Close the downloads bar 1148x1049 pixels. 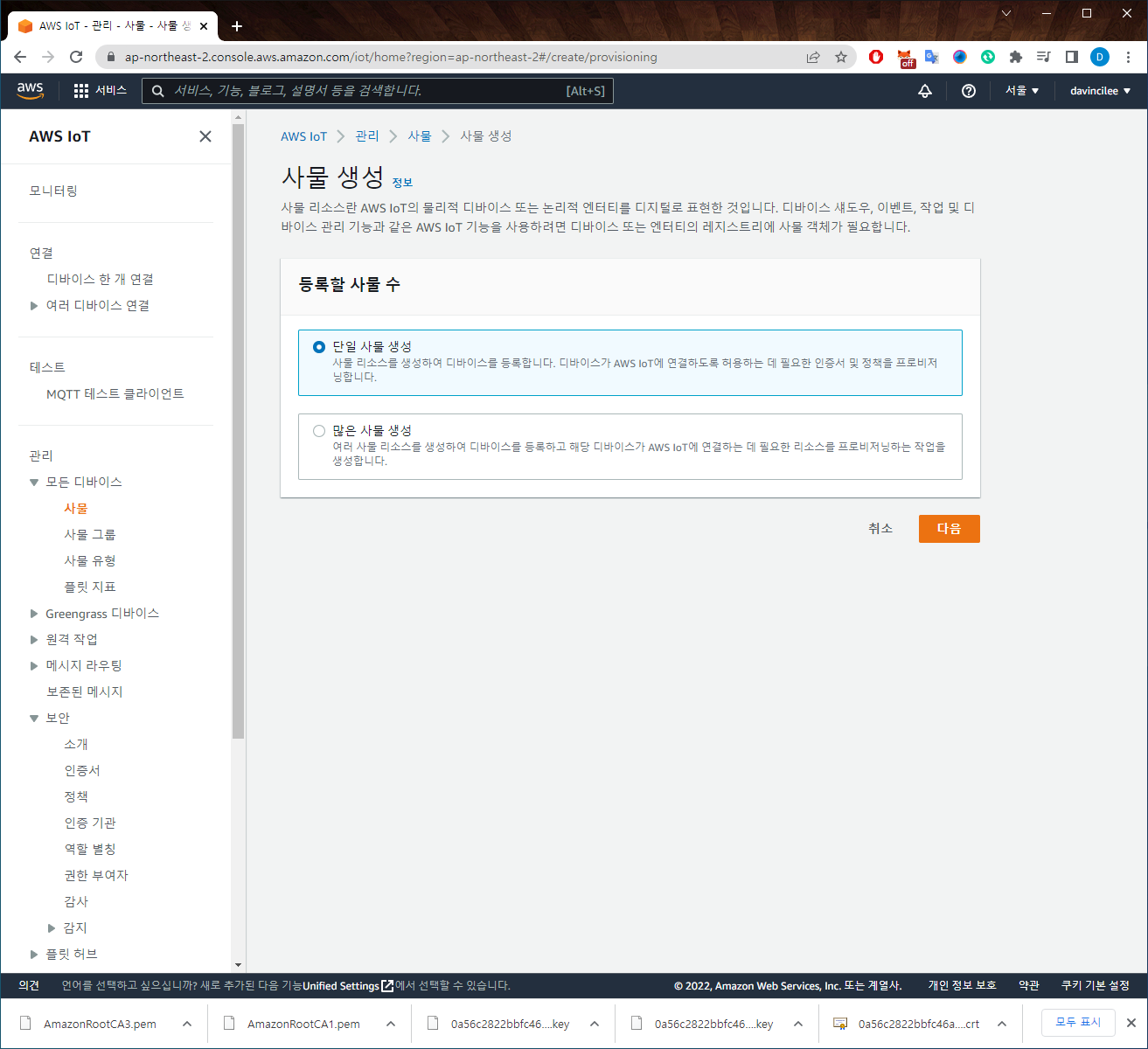[1131, 1023]
